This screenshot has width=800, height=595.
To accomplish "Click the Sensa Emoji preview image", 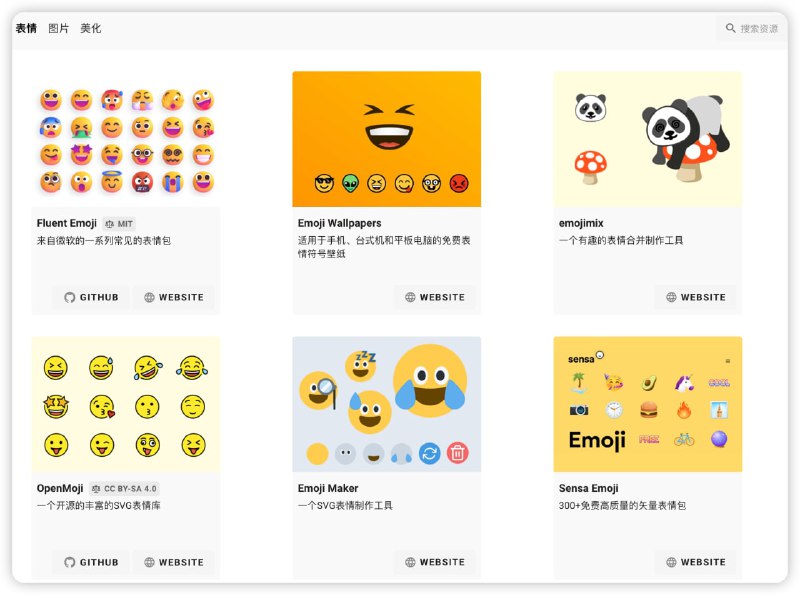I will coord(648,404).
